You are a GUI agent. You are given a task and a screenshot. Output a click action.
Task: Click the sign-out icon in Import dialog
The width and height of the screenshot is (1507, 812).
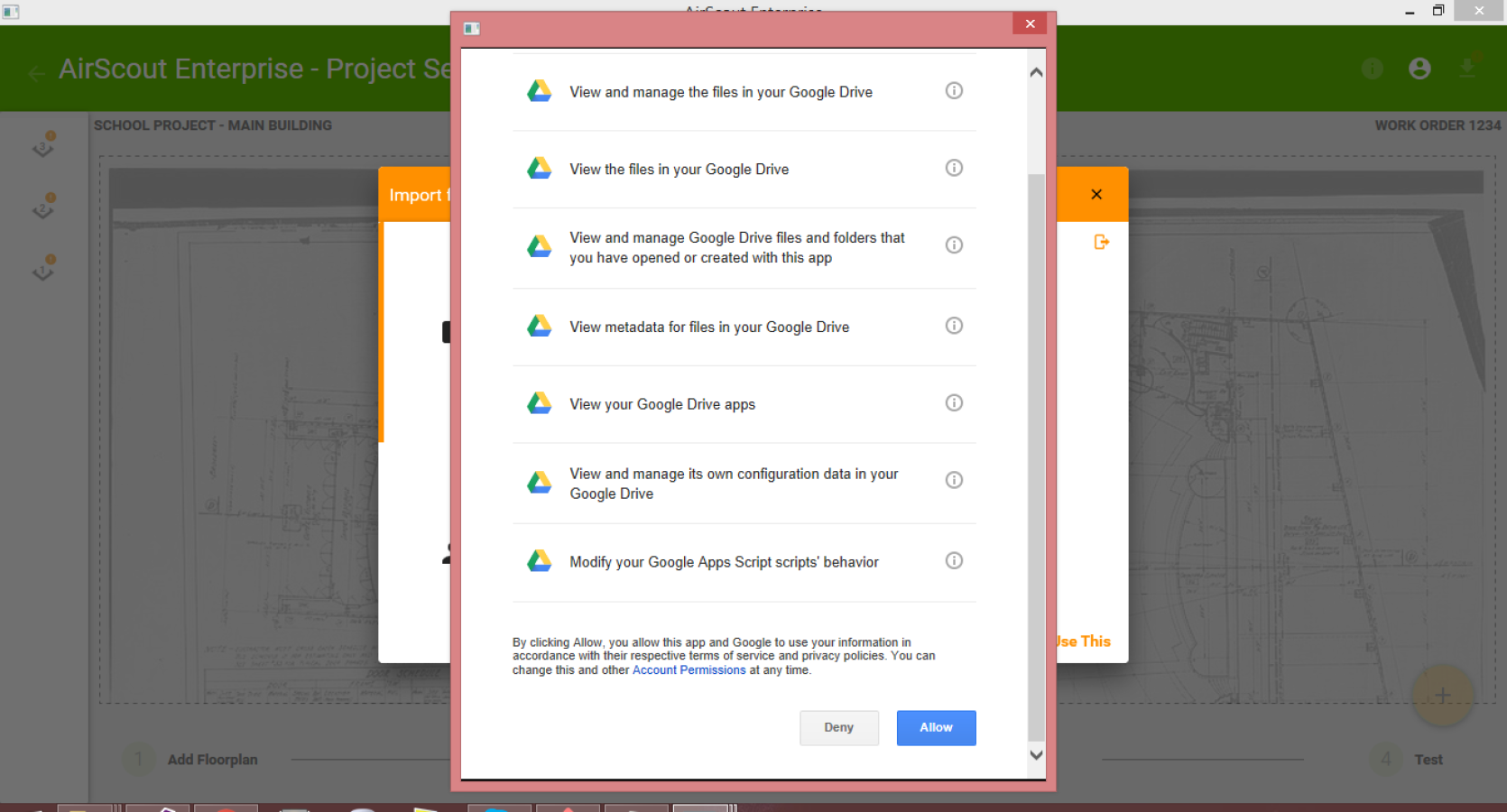pos(1101,242)
